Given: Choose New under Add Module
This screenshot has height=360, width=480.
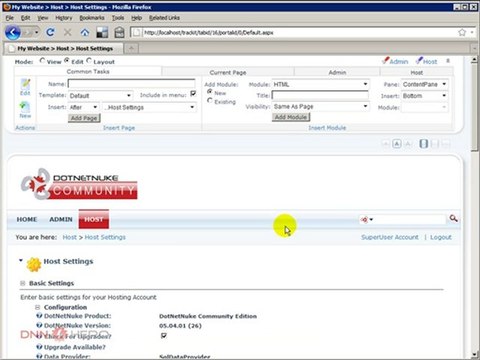Looking at the screenshot, I should pos(210,92).
